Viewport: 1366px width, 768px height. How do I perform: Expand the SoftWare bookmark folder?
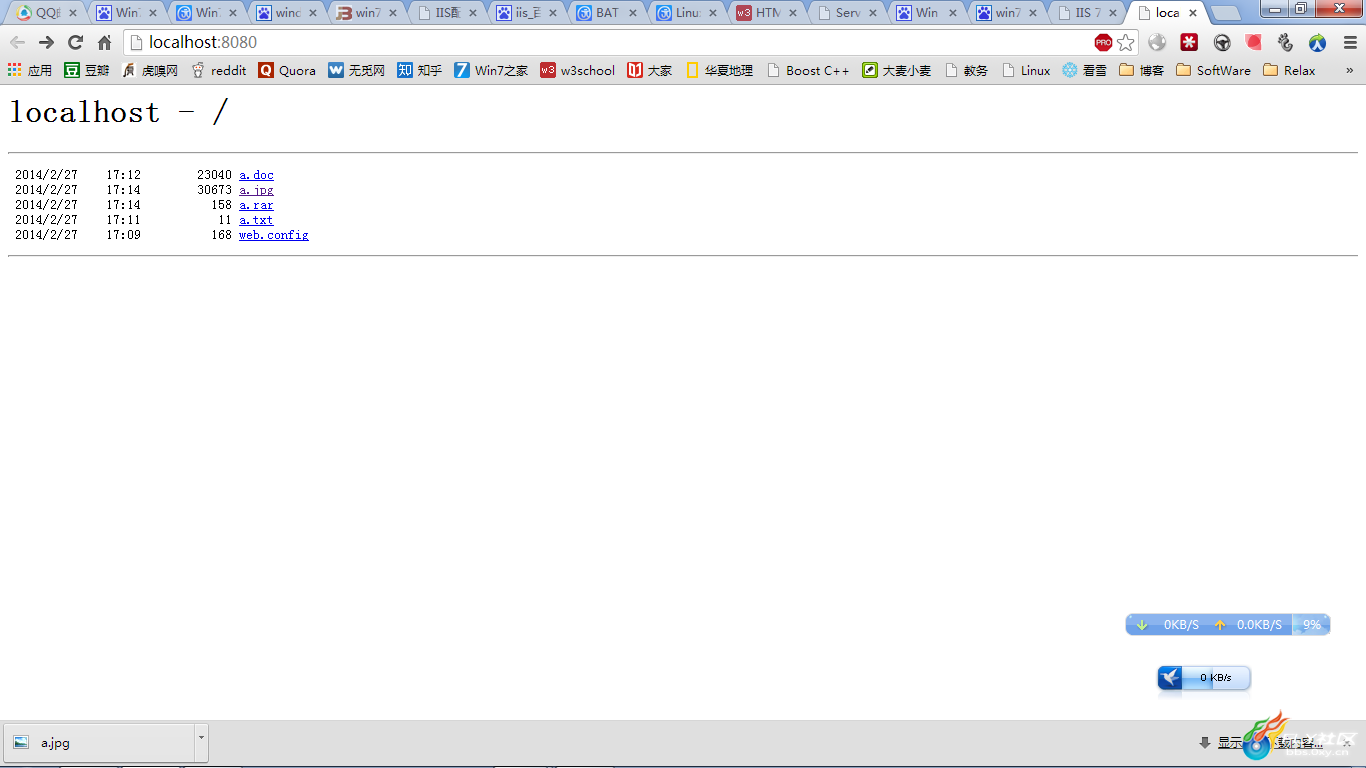tap(1214, 70)
